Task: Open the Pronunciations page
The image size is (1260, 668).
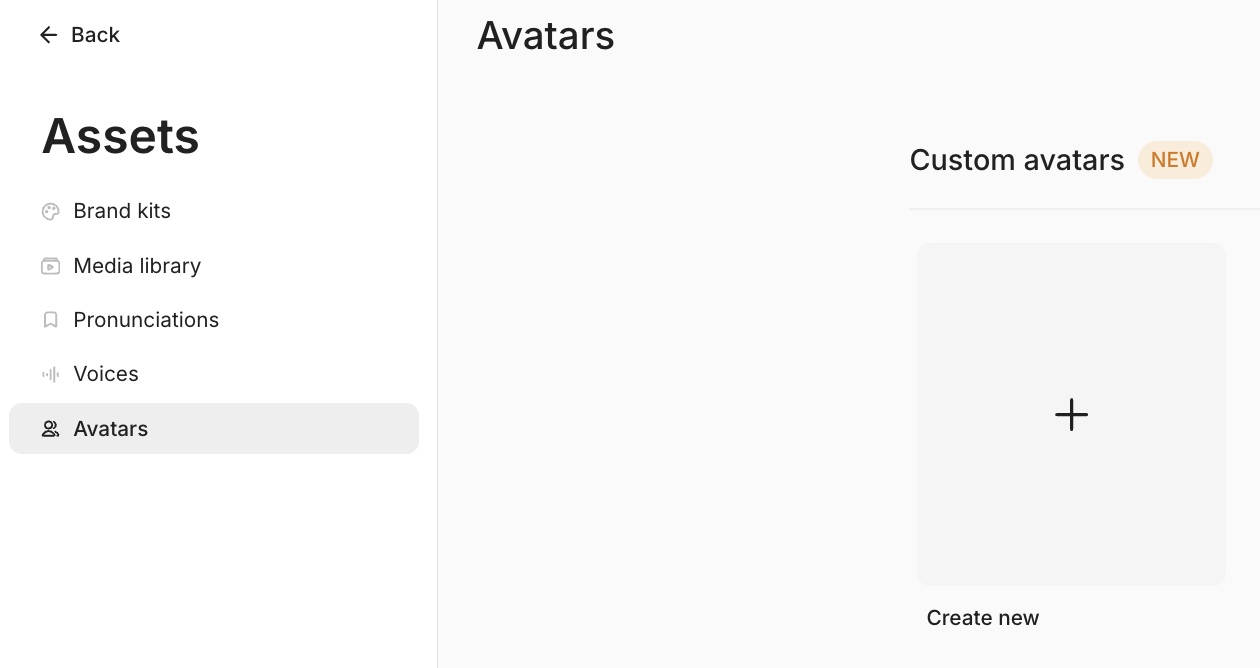Action: (146, 320)
